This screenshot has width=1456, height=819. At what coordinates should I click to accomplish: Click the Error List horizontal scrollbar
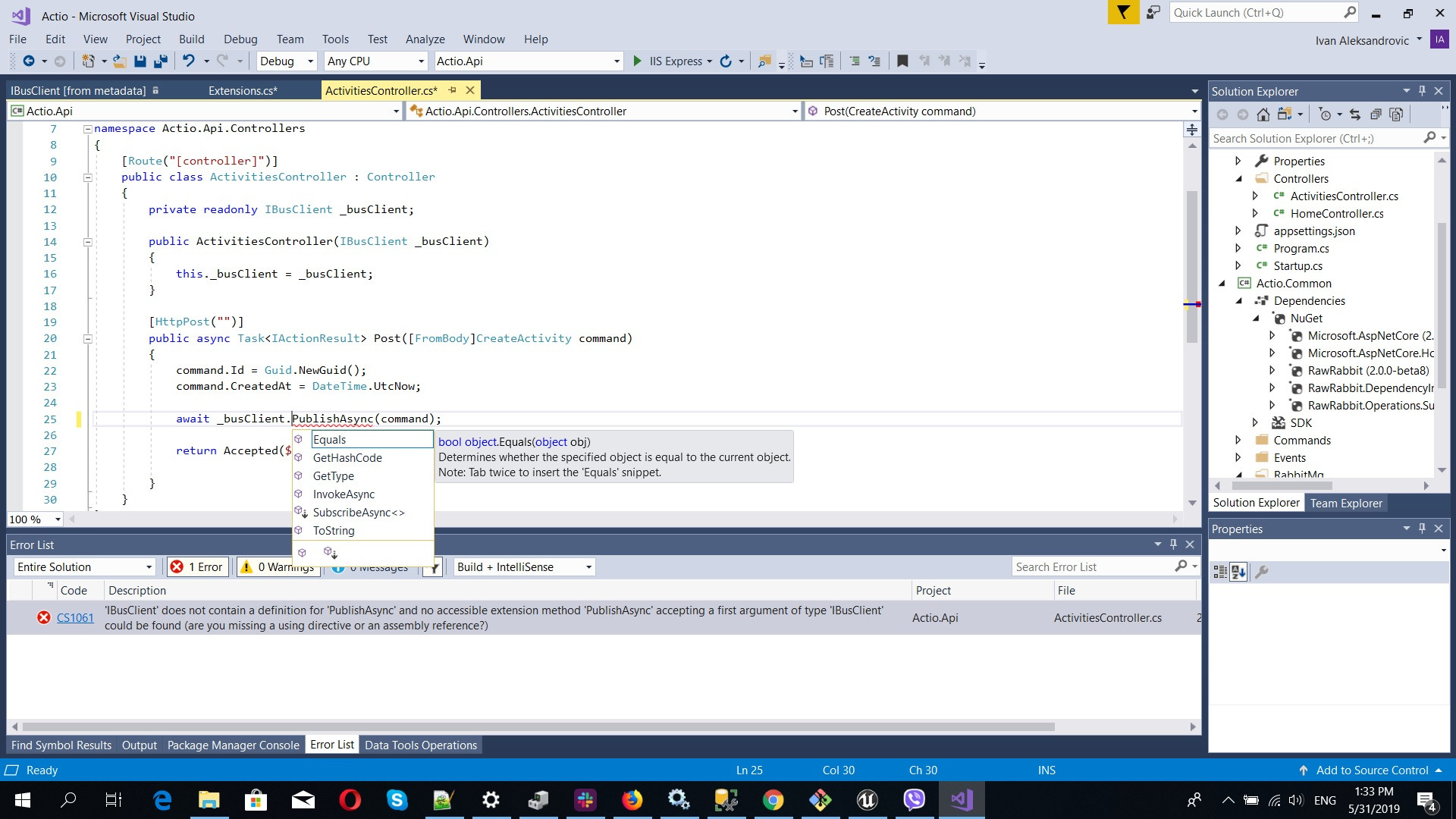point(531,726)
